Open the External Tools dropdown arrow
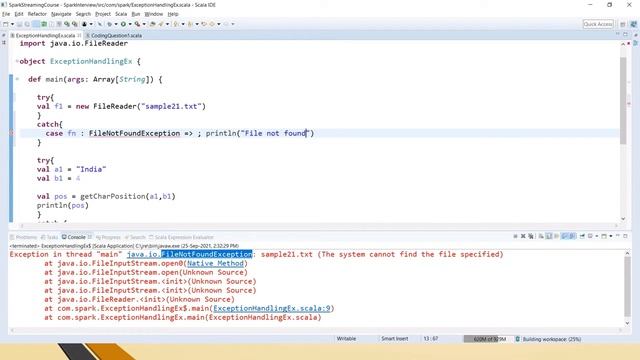The image size is (640, 360). point(144,24)
